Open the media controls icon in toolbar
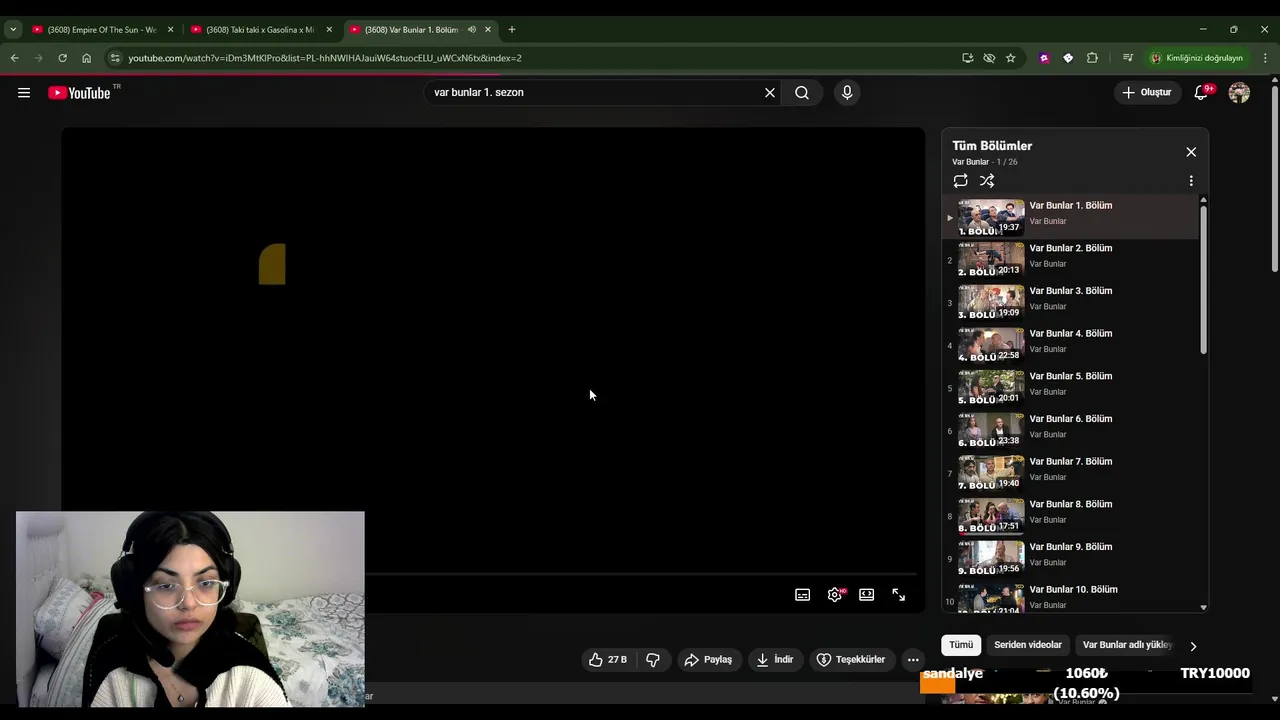This screenshot has width=1280, height=720. (1128, 58)
